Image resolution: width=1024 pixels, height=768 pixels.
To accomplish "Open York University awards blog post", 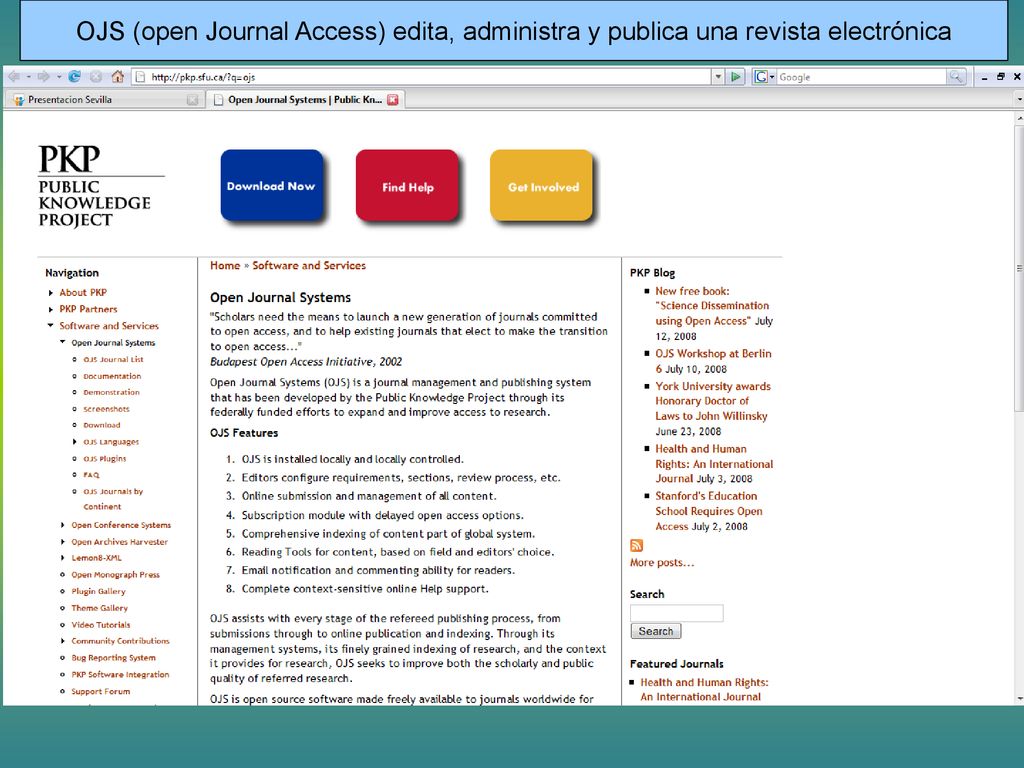I will pos(712,401).
